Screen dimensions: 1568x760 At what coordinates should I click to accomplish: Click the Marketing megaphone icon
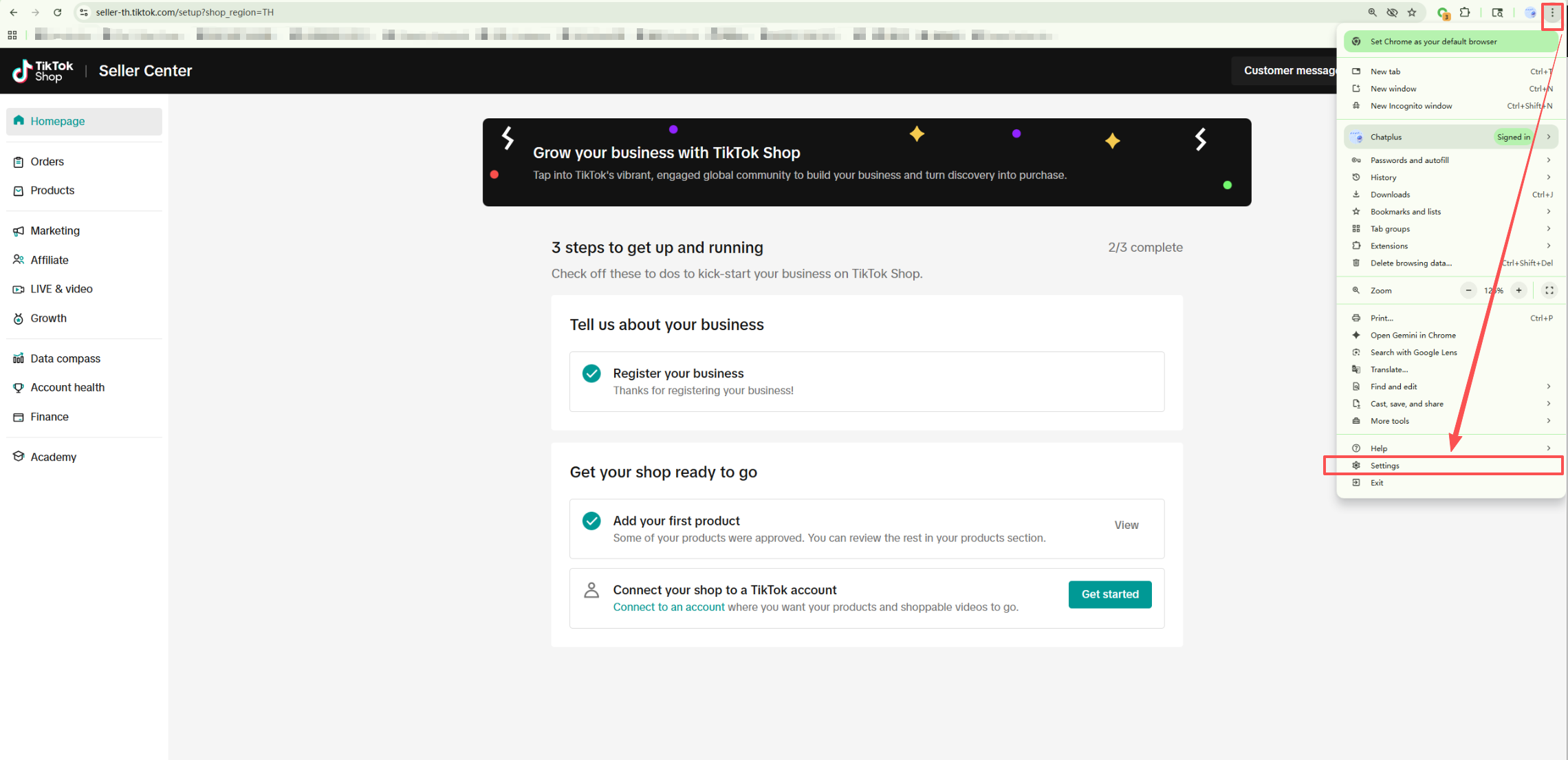(19, 231)
